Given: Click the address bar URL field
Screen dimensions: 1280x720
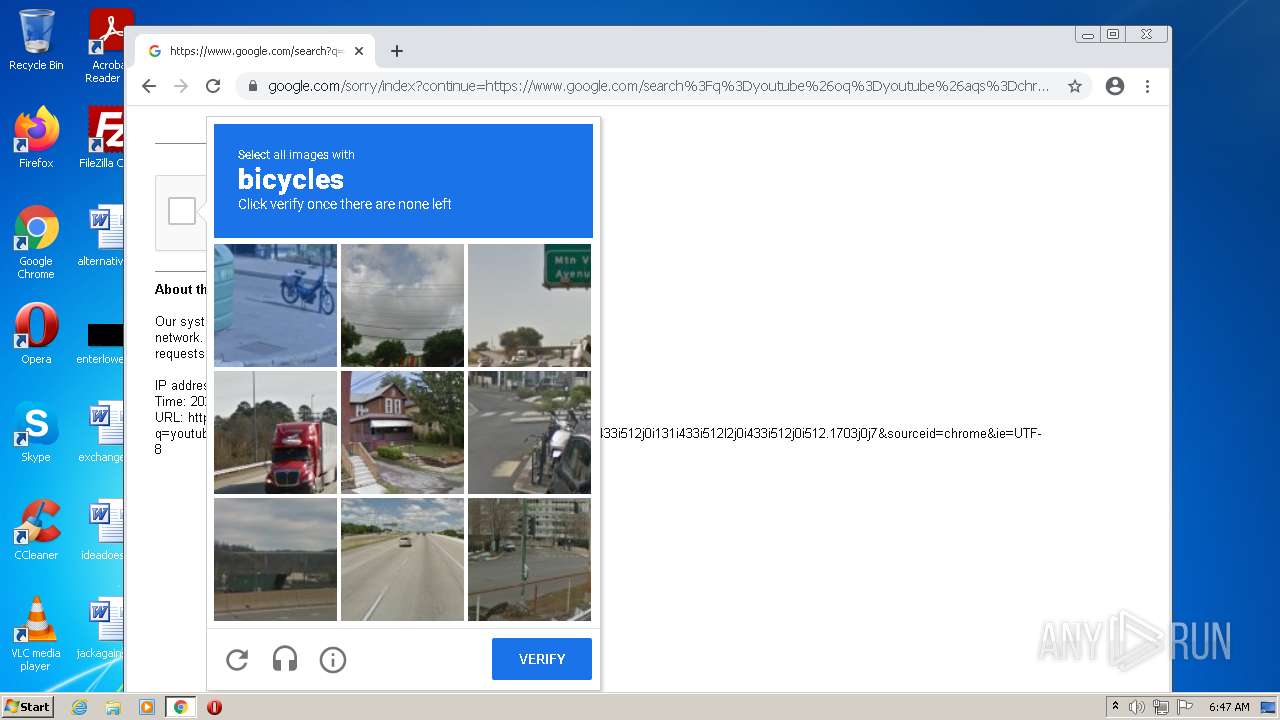Looking at the screenshot, I should 658,86.
